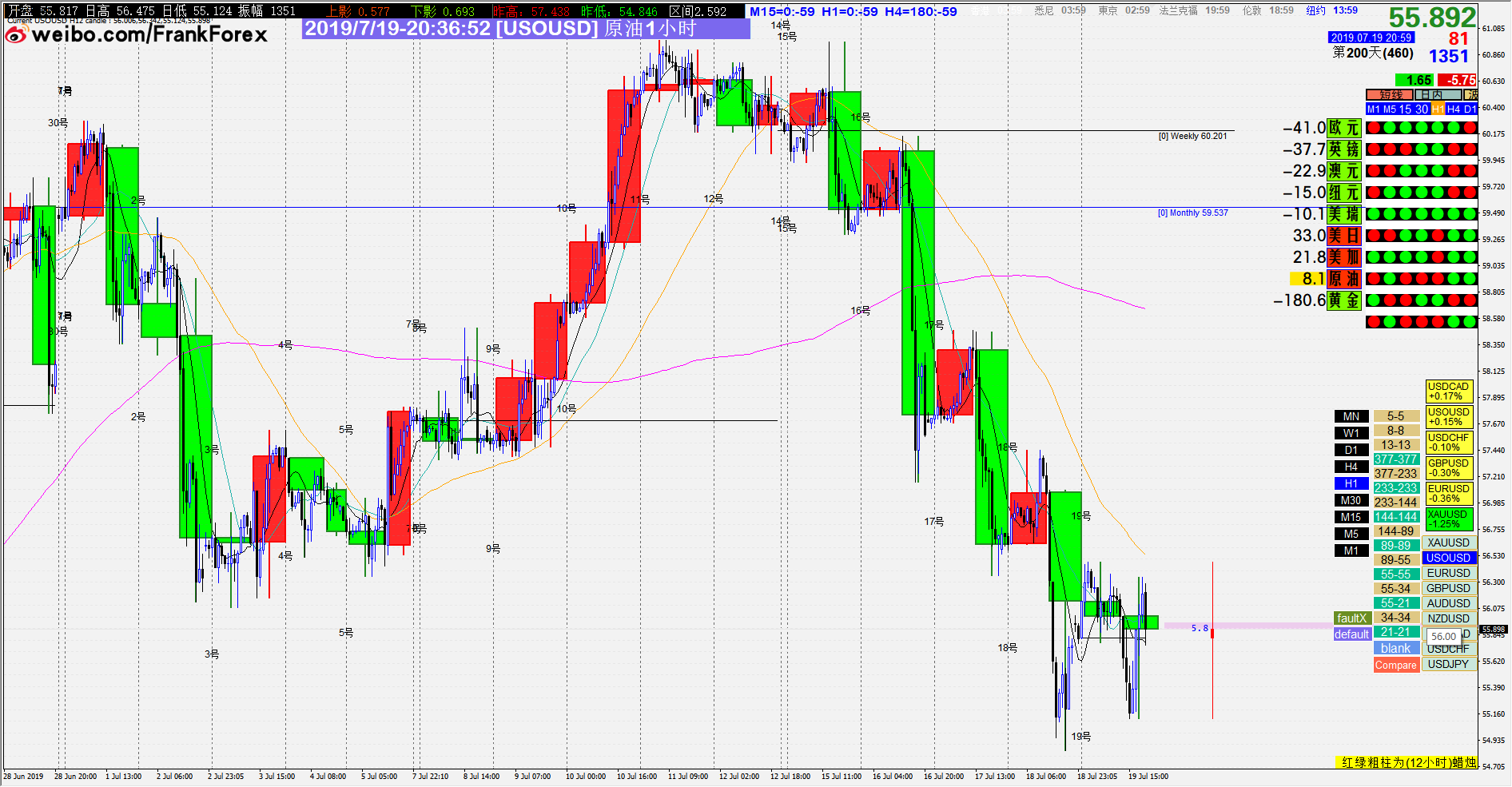
Task: Click the Compare button
Action: [1396, 666]
